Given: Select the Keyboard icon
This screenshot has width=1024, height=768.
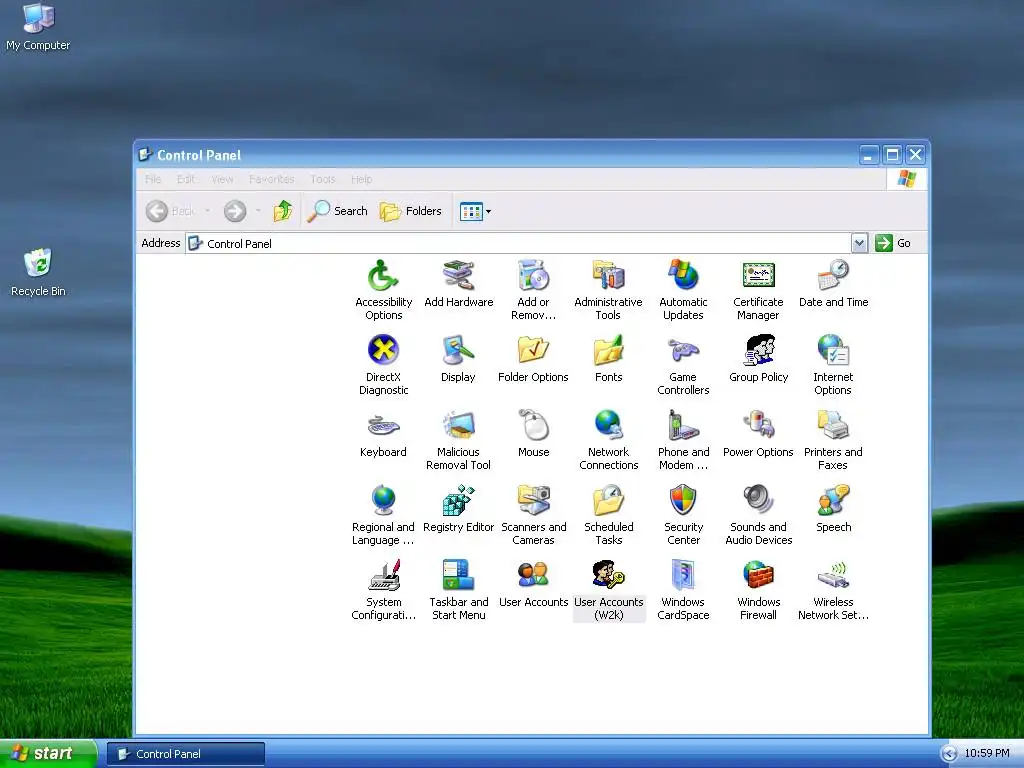Looking at the screenshot, I should [383, 434].
